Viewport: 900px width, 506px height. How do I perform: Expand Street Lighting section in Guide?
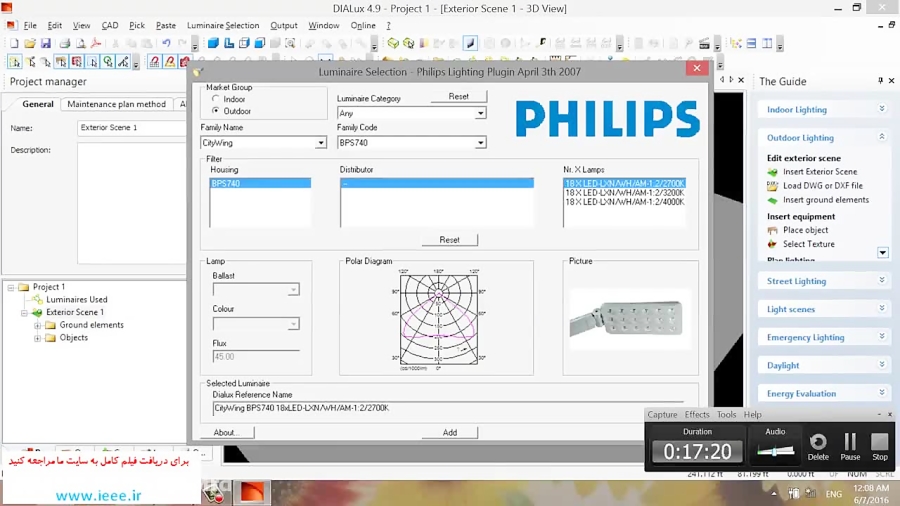point(882,281)
